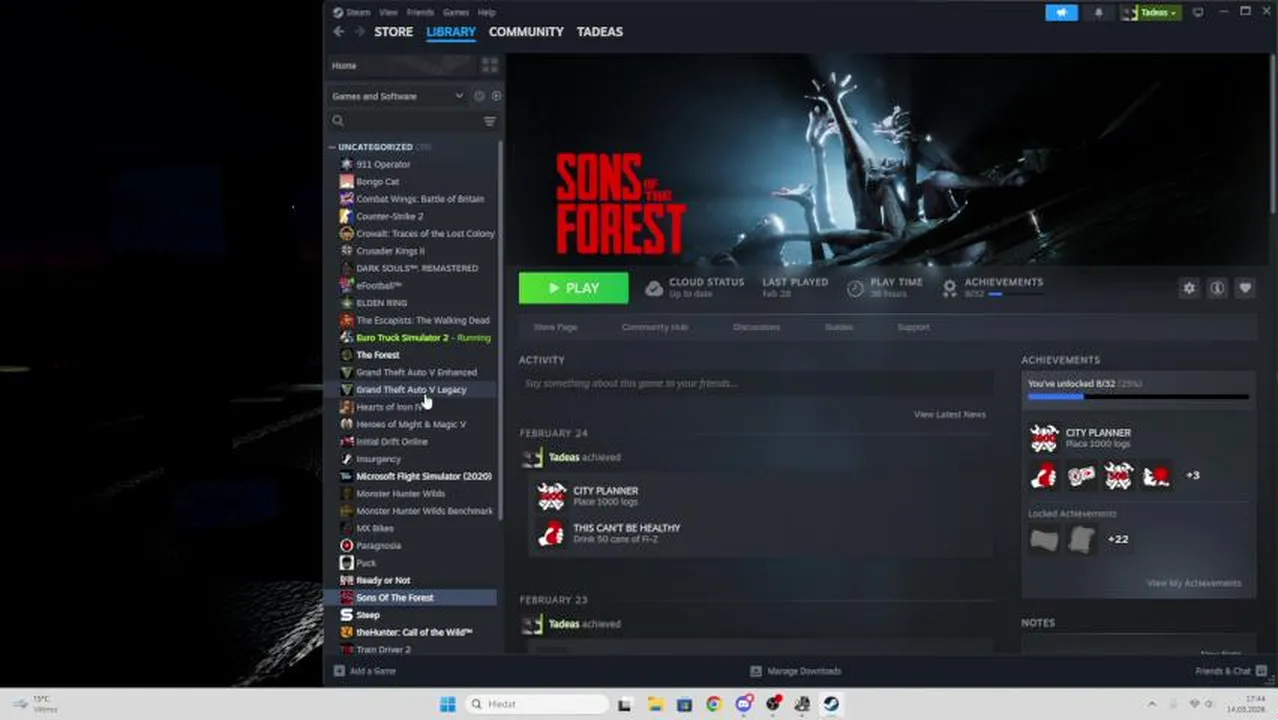Toggle the recent activity clock filter
Viewport: 1278px width, 720px height.
(479, 96)
